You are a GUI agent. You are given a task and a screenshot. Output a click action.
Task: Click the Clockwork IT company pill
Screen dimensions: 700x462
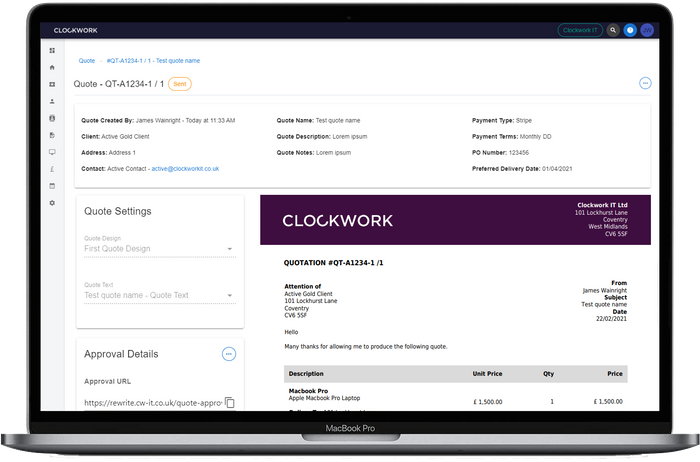click(x=580, y=30)
